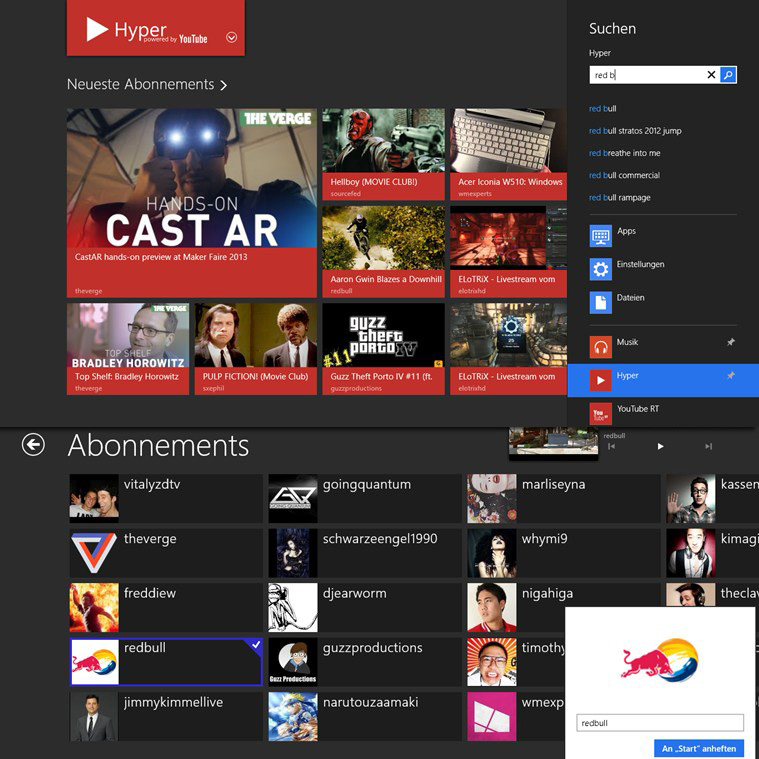Toggle the pin next to Musik

click(730, 342)
